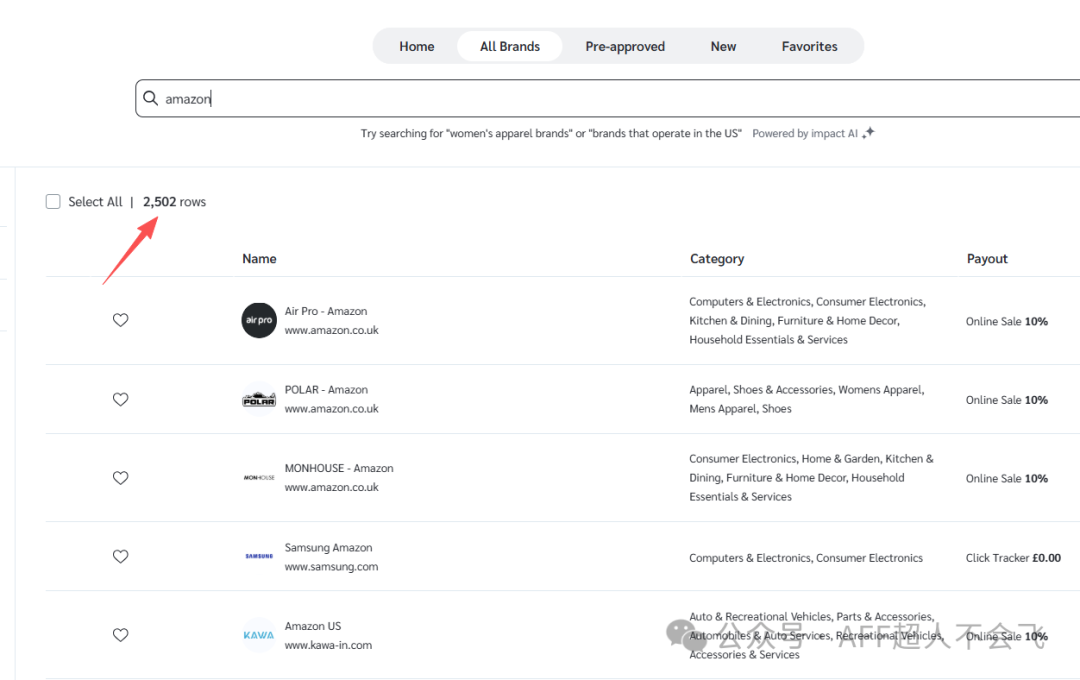The width and height of the screenshot is (1080, 680).
Task: Click the Click Tracker £0.00 payout
Action: tap(1013, 558)
